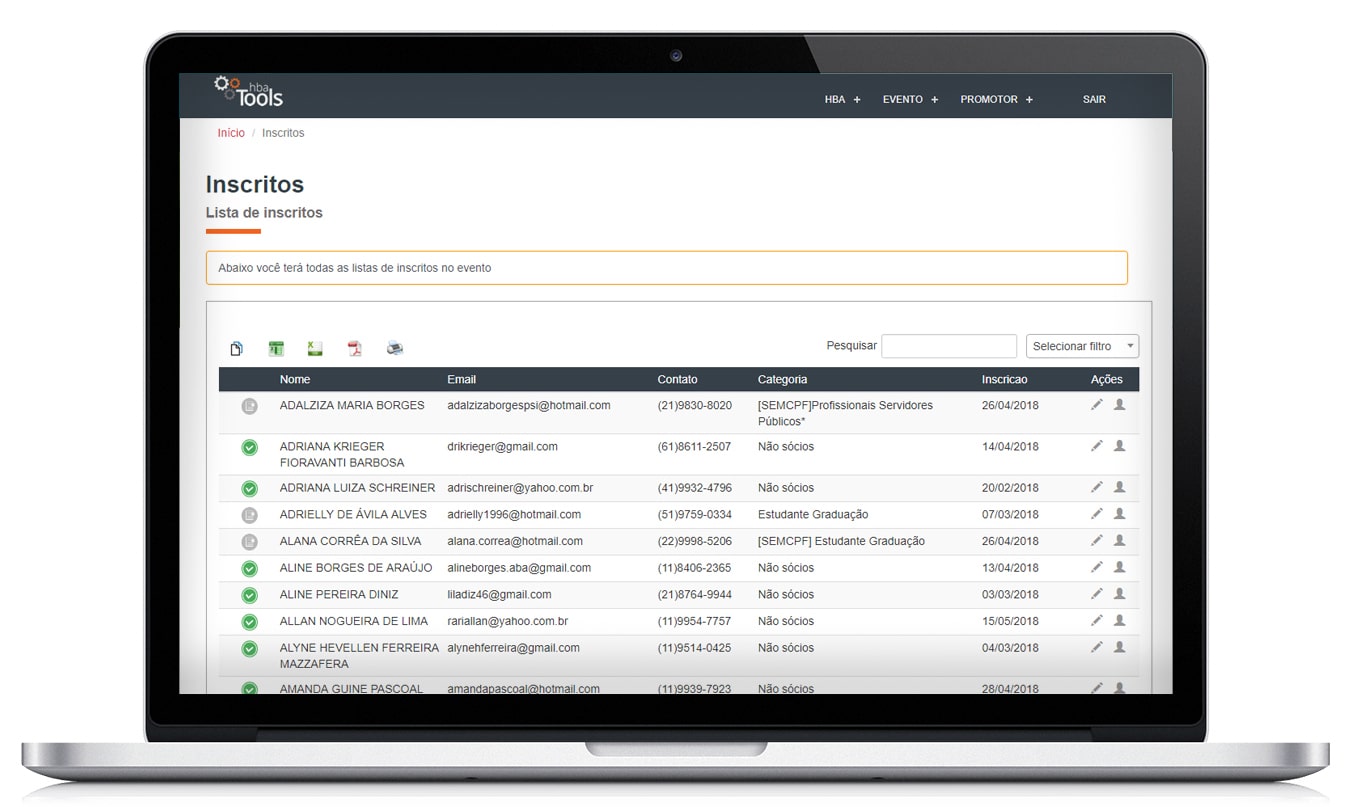
Task: Open user icon for ALYNE HEVELLEN row
Action: click(x=1120, y=647)
